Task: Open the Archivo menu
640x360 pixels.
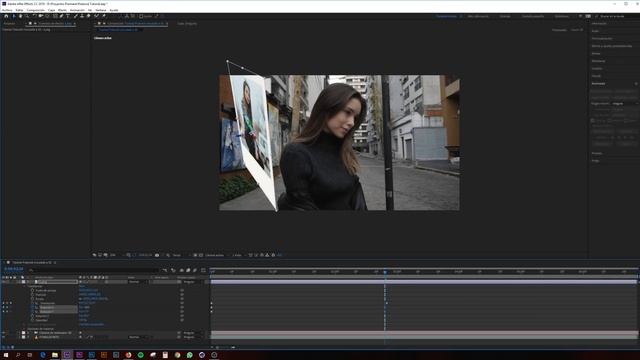Action: pyautogui.click(x=7, y=10)
